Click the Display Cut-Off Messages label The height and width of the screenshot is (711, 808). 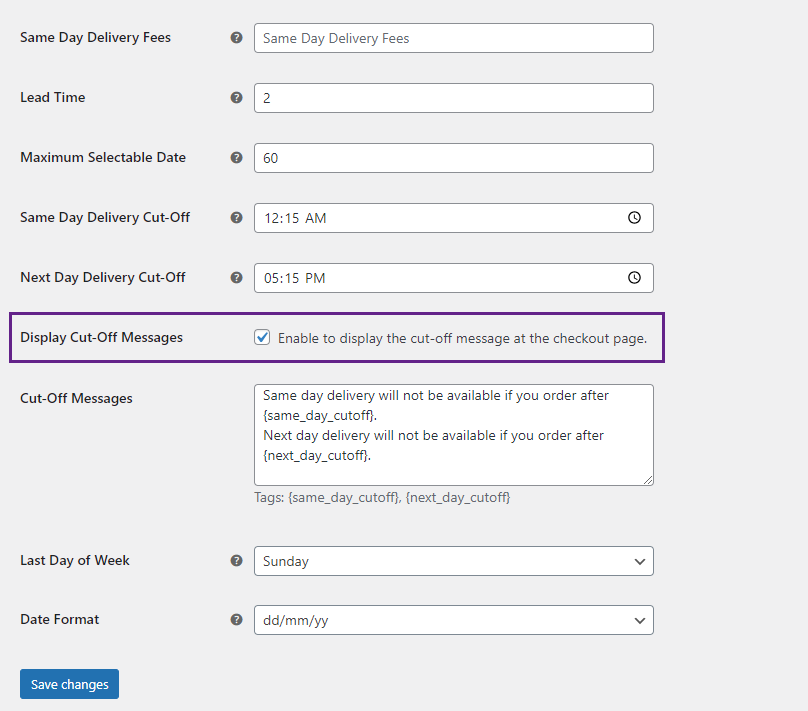coord(102,337)
